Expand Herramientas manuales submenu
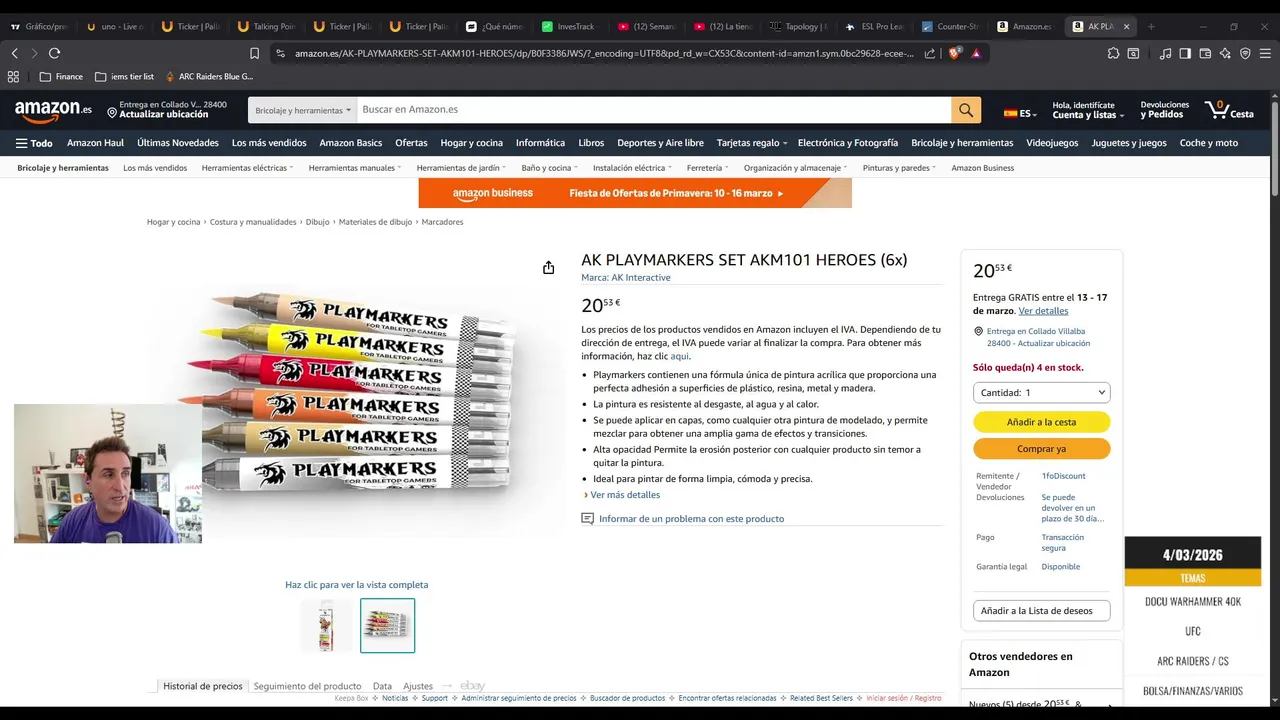The image size is (1280, 720). 355,168
